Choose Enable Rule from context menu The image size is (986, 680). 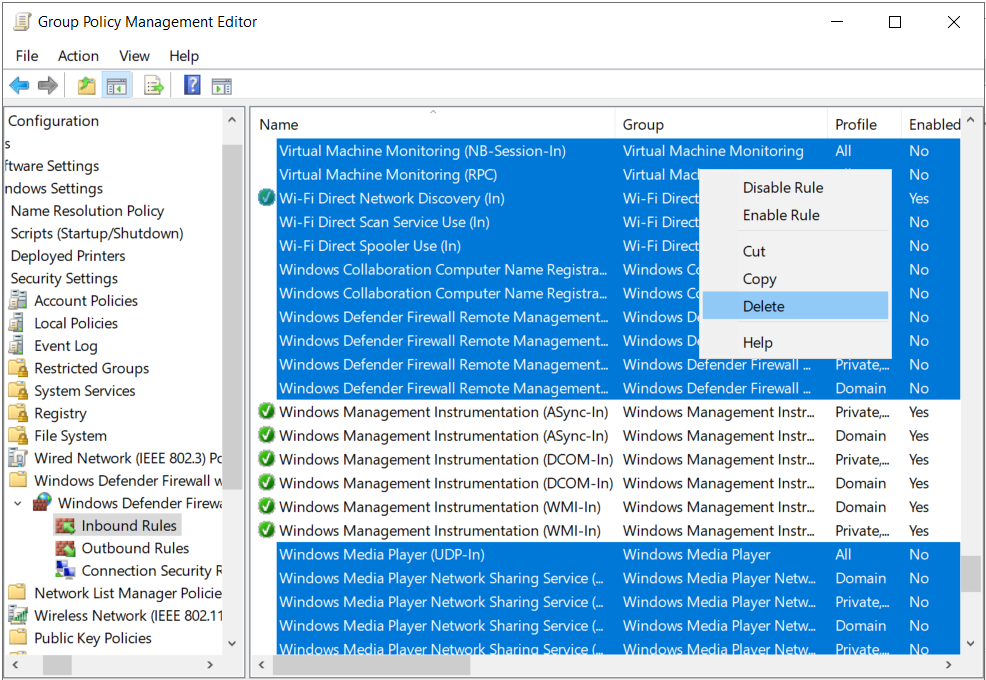(795, 215)
